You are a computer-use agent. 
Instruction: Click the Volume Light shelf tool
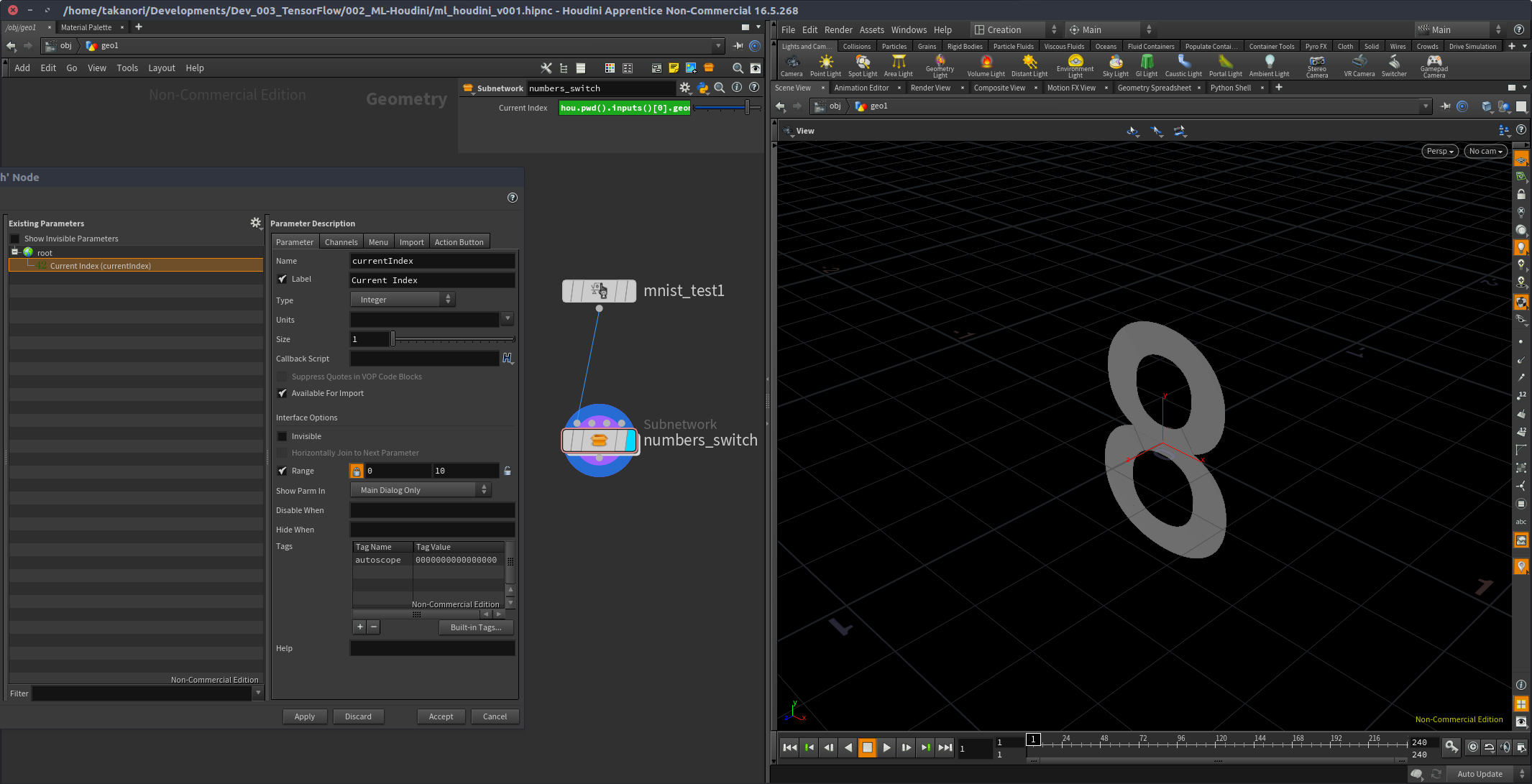[x=986, y=65]
